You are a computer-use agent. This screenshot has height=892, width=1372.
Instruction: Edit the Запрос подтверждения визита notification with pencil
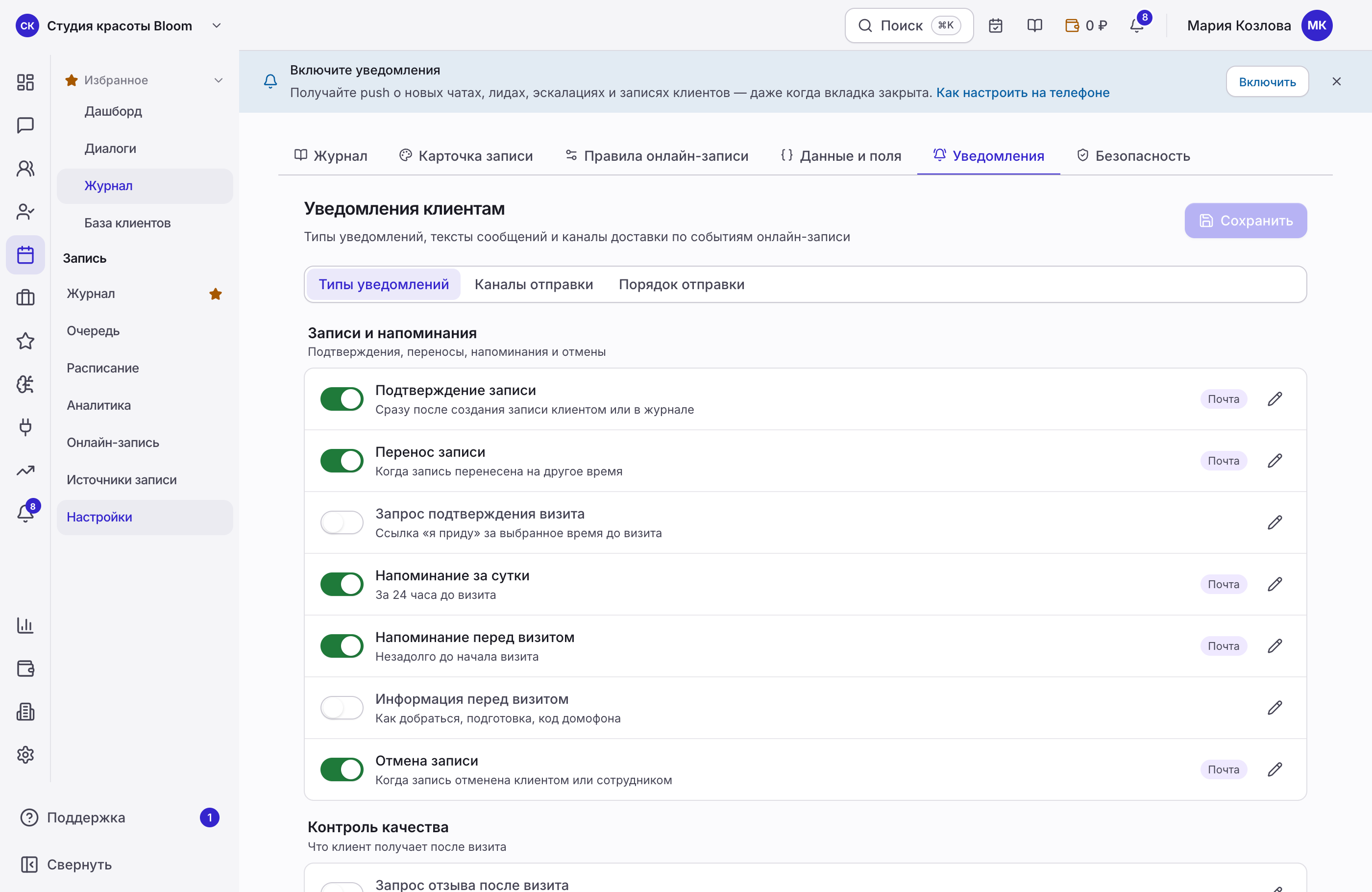click(1274, 522)
